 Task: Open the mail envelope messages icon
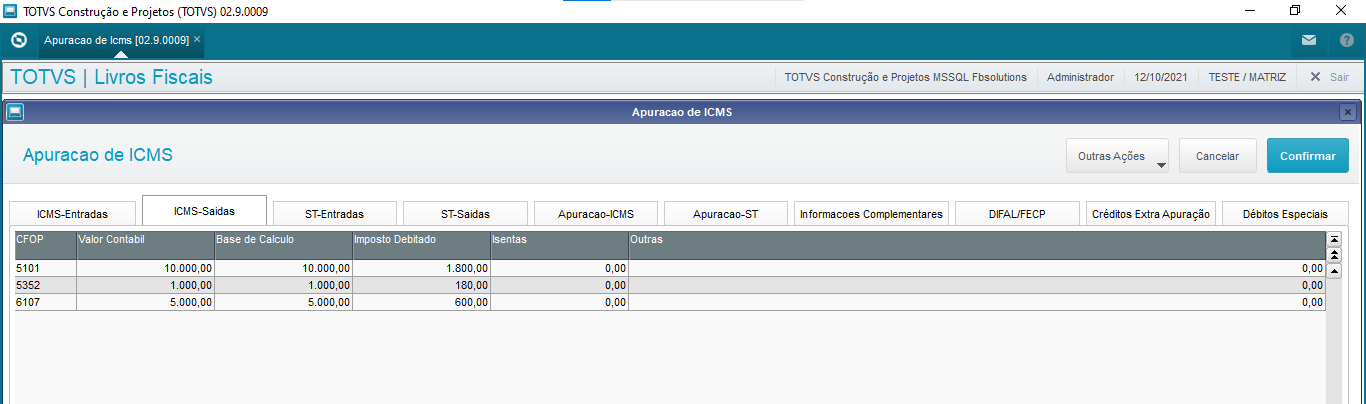point(1308,40)
